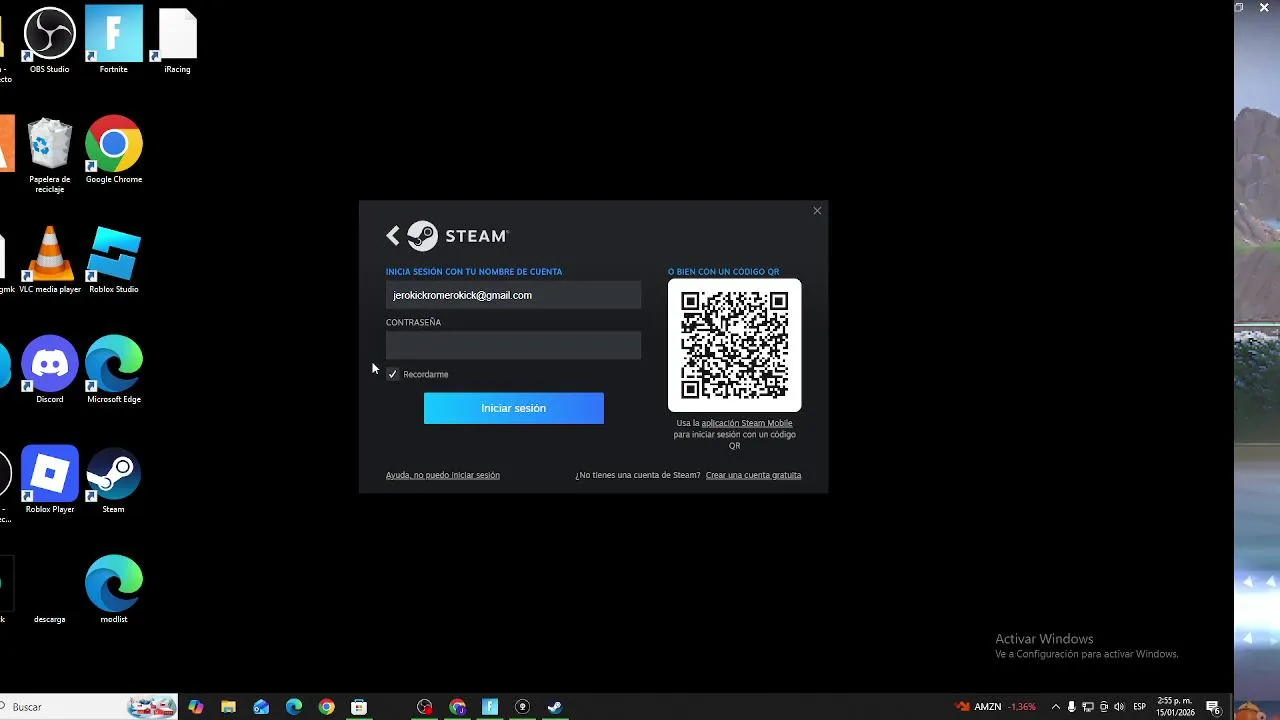Viewport: 1280px width, 720px height.
Task: Click the Steam logo in login dialog
Action: tap(458, 236)
